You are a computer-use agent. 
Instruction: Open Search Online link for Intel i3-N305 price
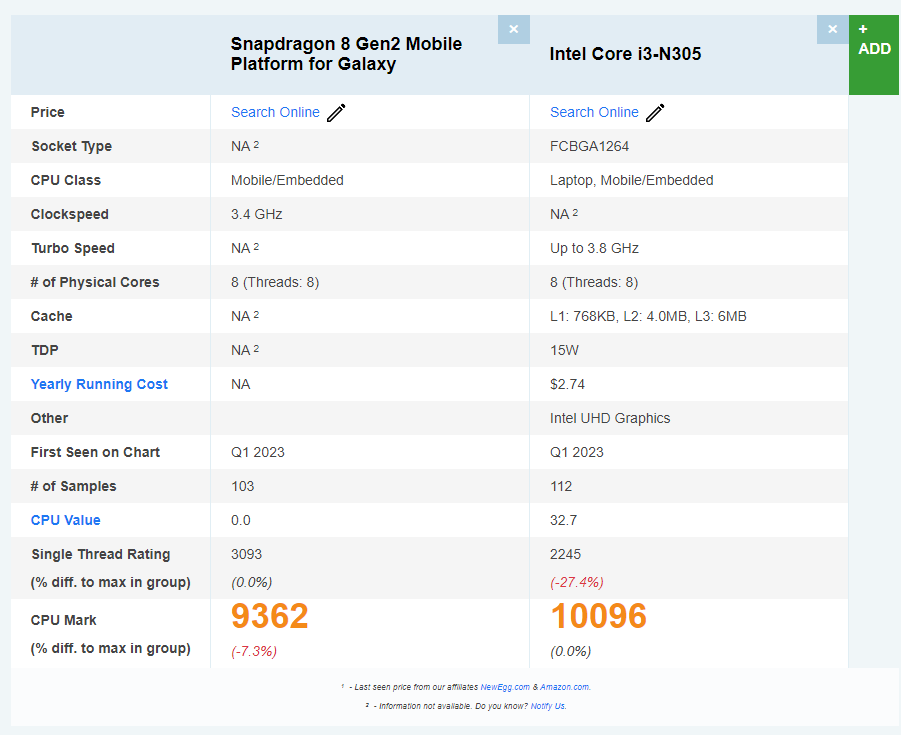[594, 112]
